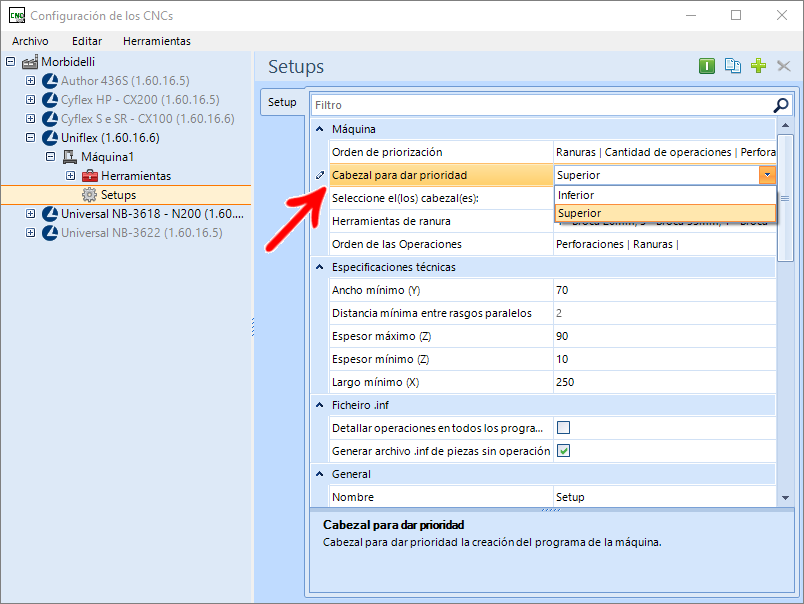Enable Detallar operaciones en todos los programas

(564, 428)
